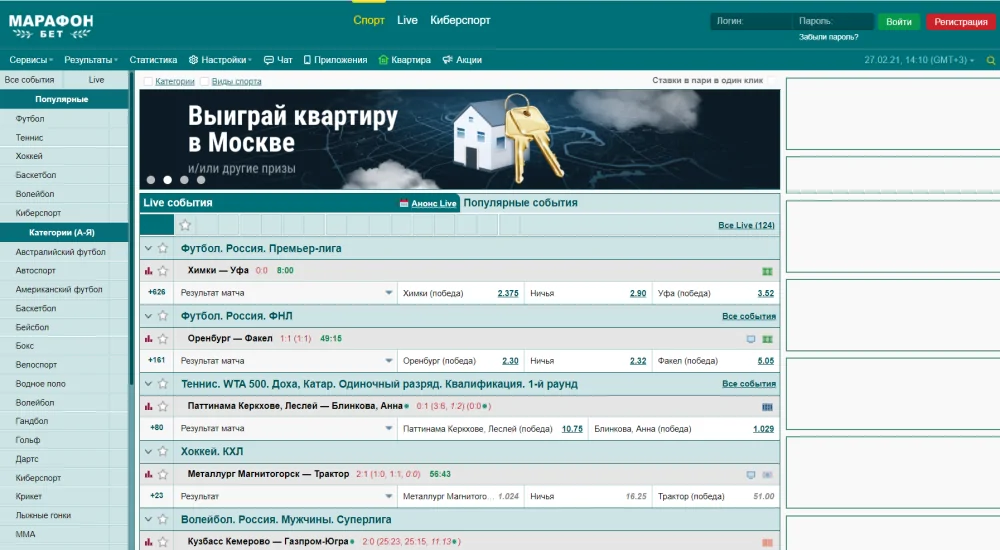Click the Marathon Bet logo
This screenshot has height=550, width=1000.
pyautogui.click(x=50, y=26)
